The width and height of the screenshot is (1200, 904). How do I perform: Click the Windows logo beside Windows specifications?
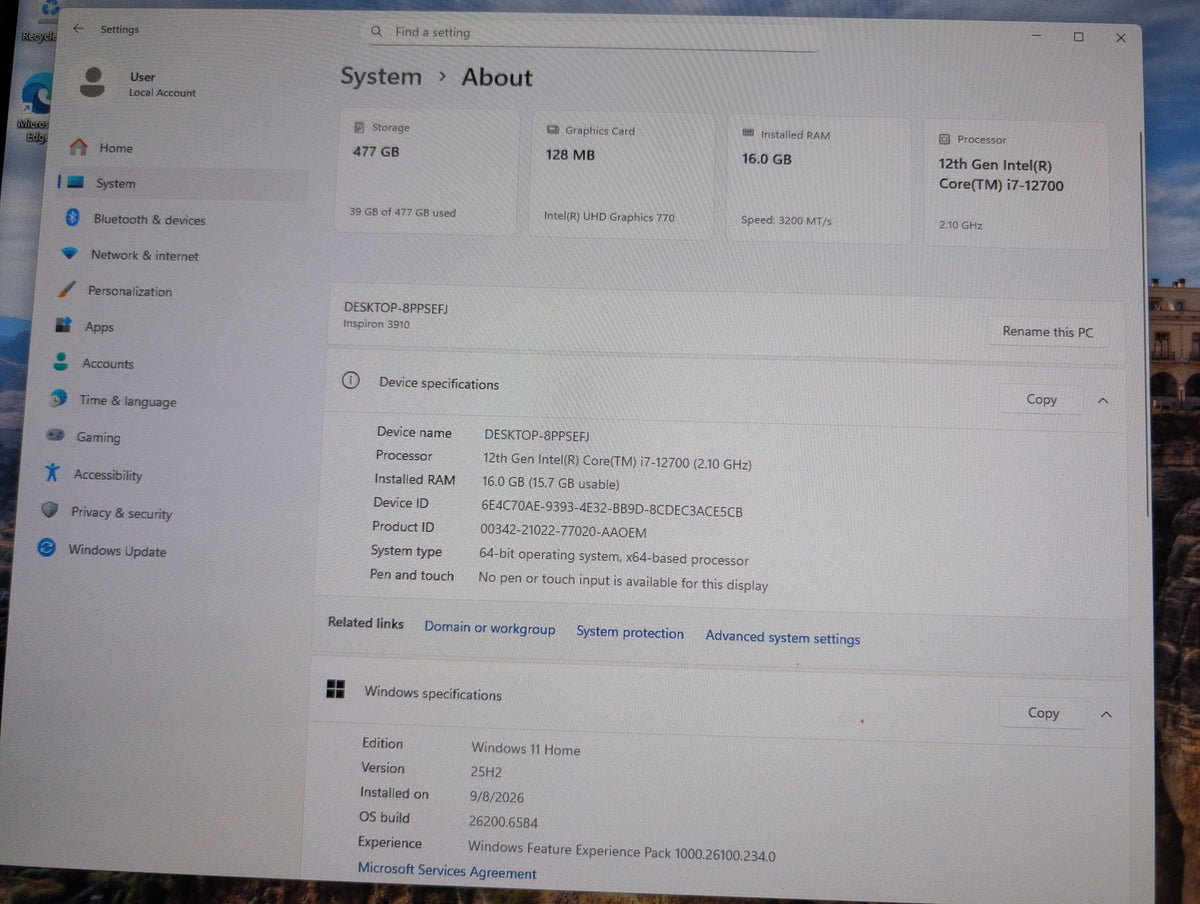tap(336, 689)
